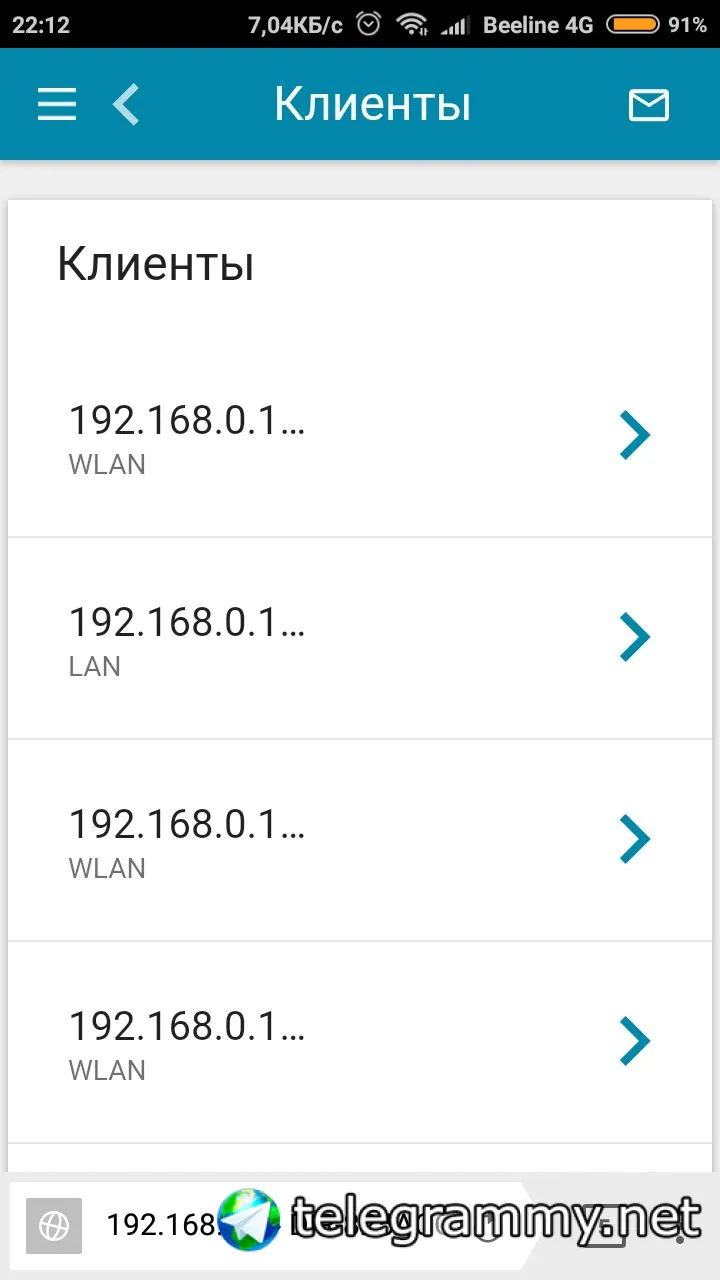Tap the Wi-Fi status bar icon
This screenshot has height=1280, width=720.
coord(411,24)
